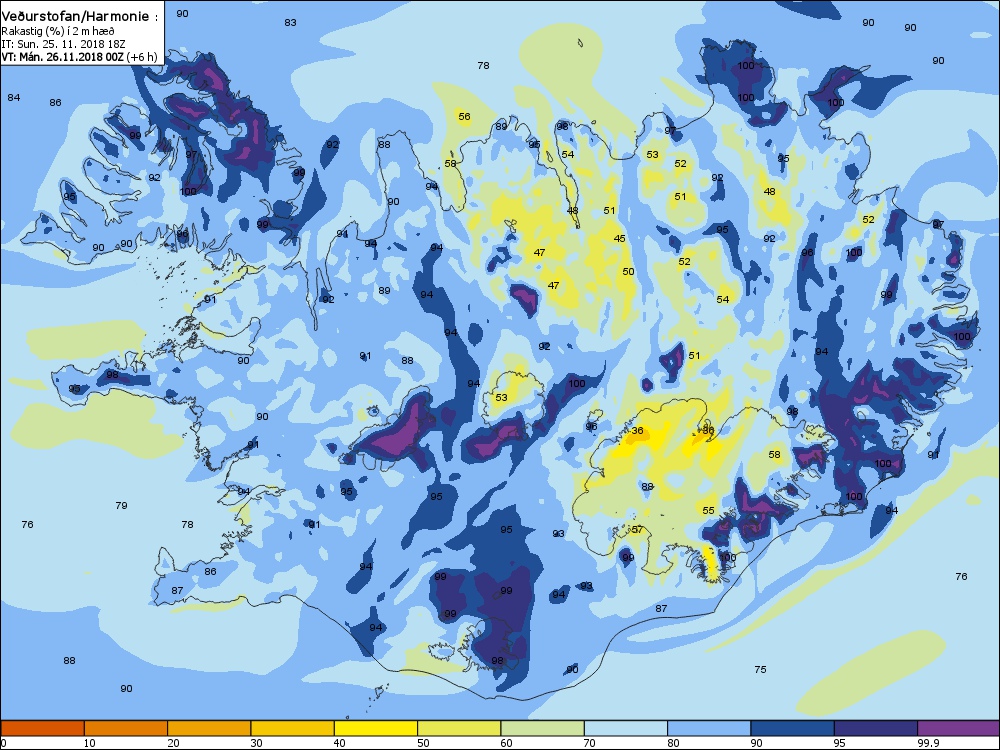
Task: Click the legend tick label '99.9'
Action: click(927, 743)
